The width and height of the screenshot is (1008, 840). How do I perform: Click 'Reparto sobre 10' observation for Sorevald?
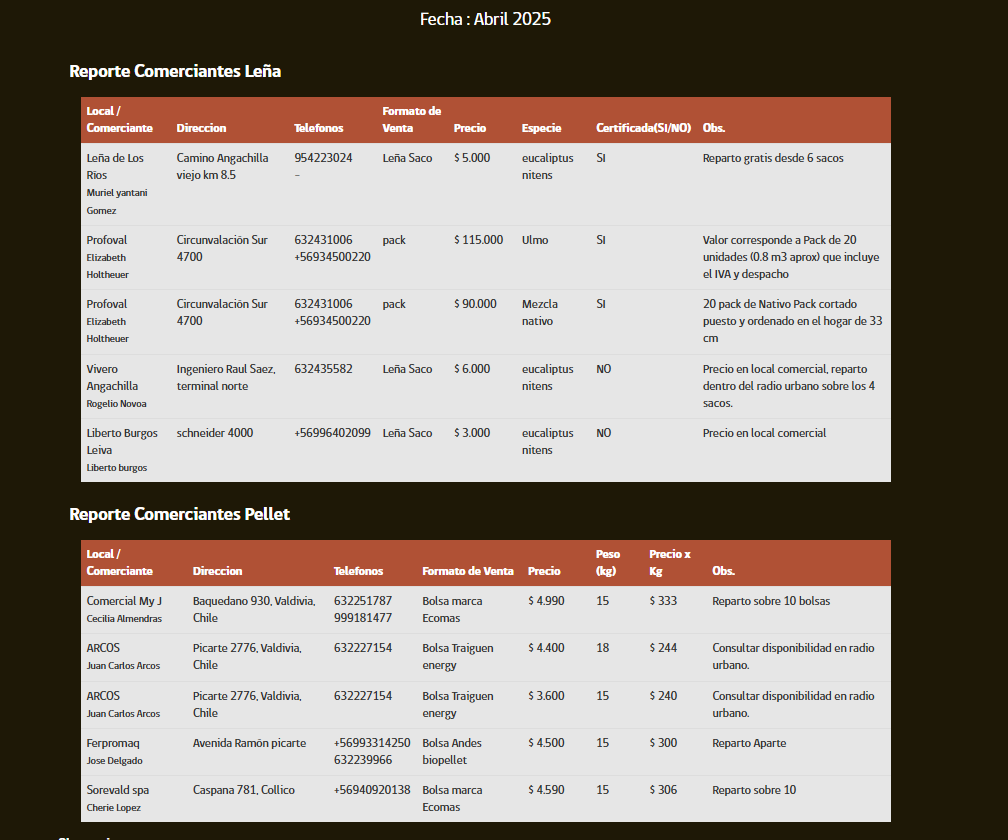[x=754, y=790]
